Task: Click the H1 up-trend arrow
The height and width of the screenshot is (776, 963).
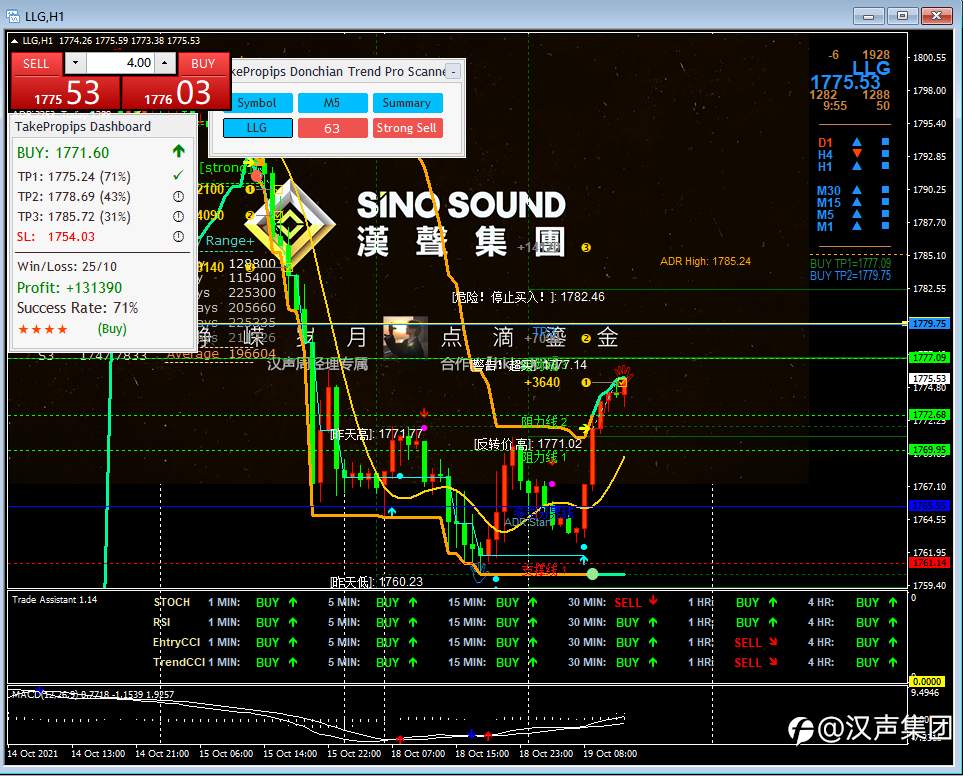Action: [857, 166]
